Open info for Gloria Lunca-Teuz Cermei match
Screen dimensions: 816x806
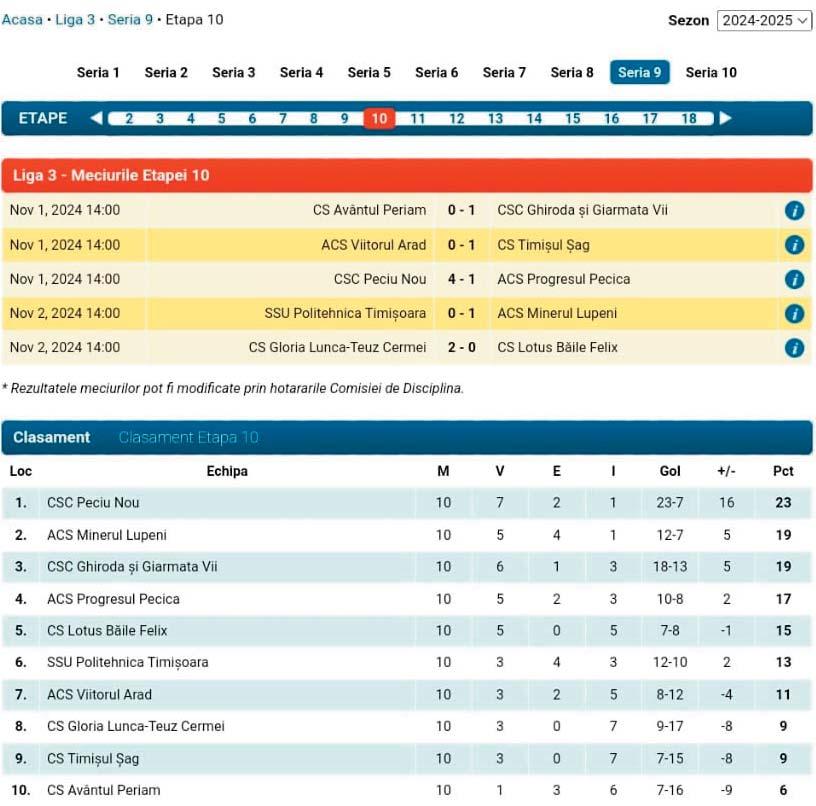click(x=794, y=348)
